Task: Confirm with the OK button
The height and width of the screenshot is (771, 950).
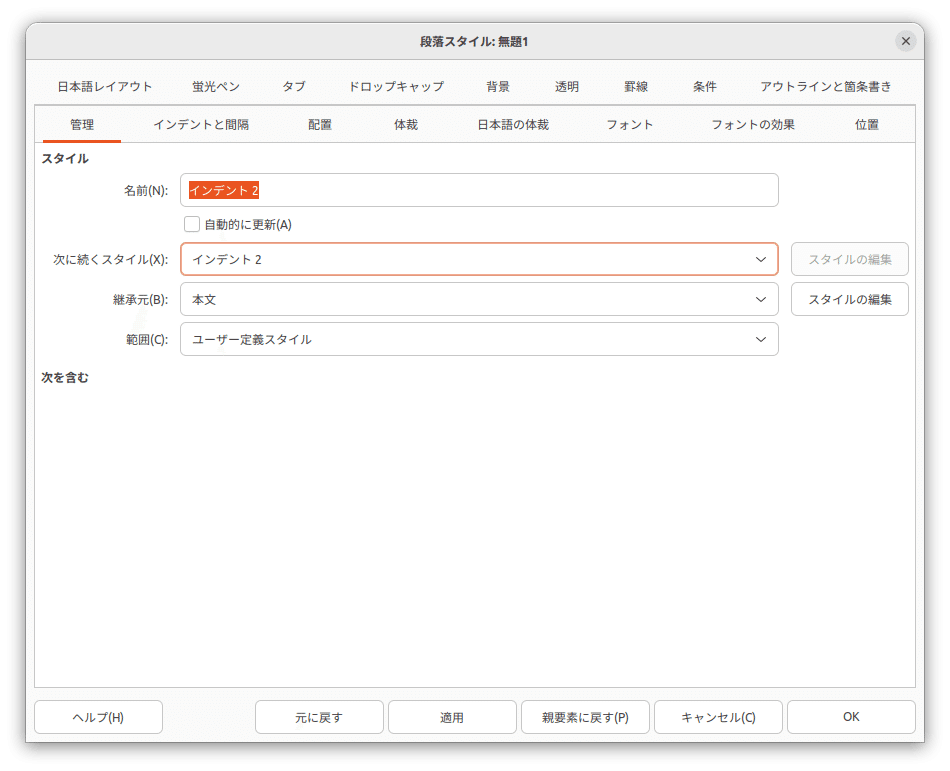Action: coord(851,717)
